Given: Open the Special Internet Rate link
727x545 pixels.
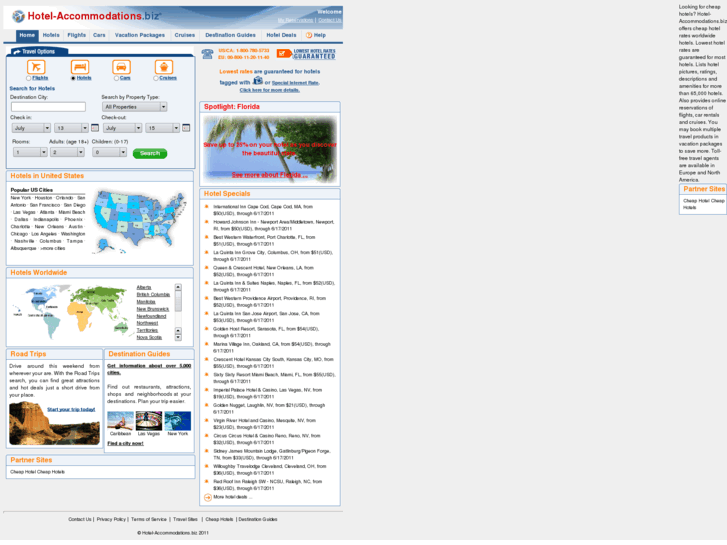Looking at the screenshot, I should (295, 83).
